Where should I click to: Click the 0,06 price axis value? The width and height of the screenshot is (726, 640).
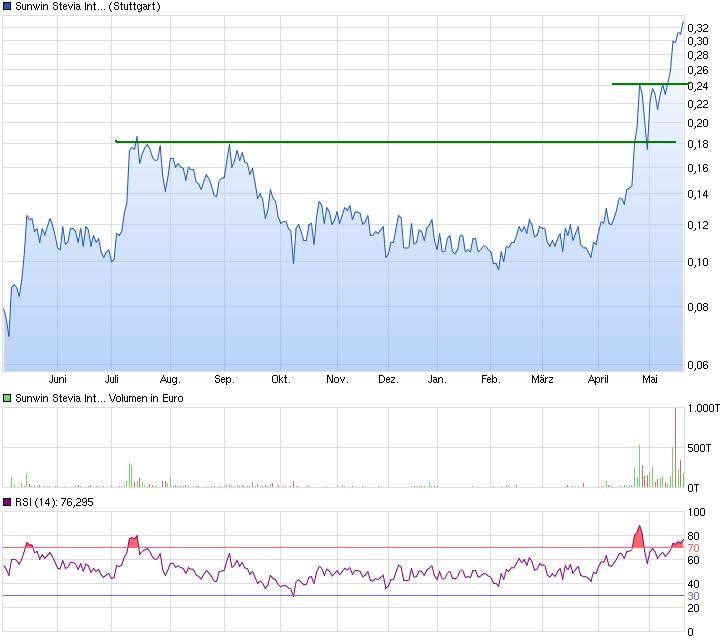(x=698, y=365)
